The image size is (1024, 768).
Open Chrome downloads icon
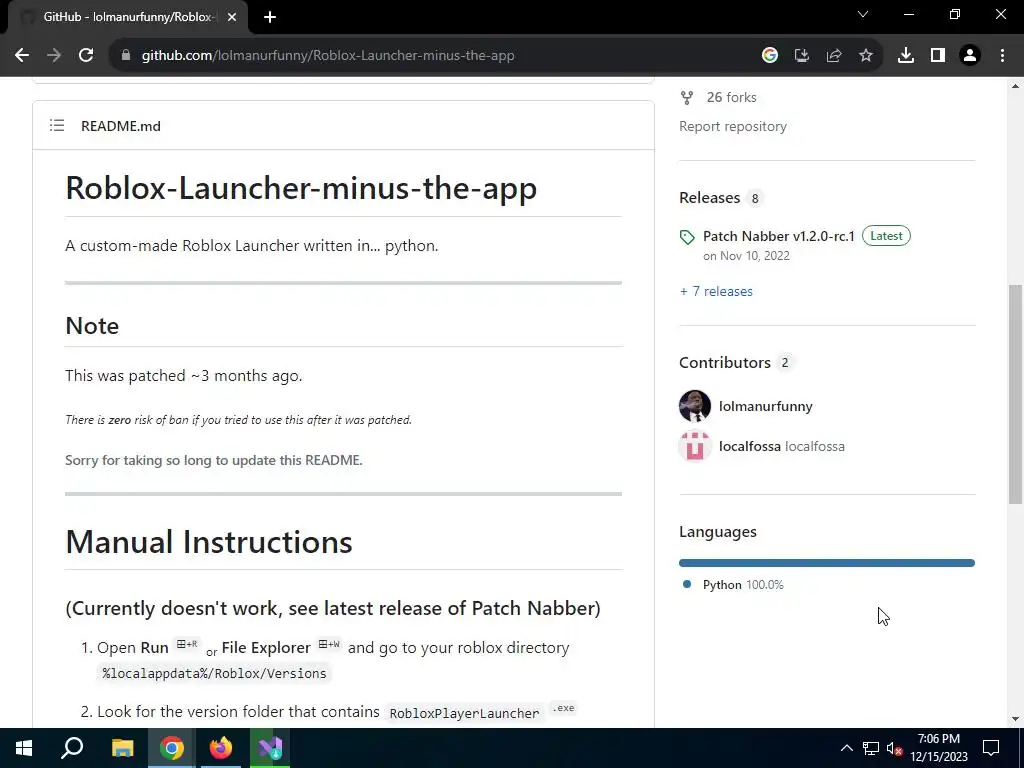(x=906, y=56)
